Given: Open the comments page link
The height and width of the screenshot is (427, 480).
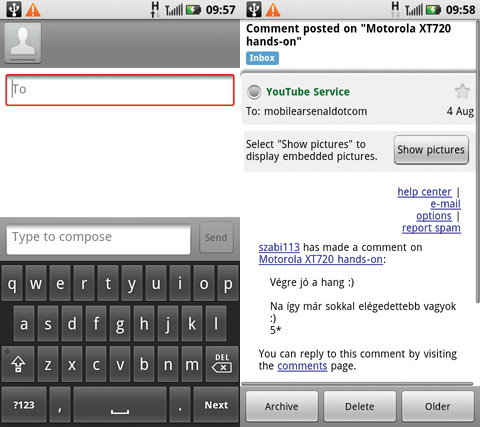Looking at the screenshot, I should pyautogui.click(x=302, y=366).
